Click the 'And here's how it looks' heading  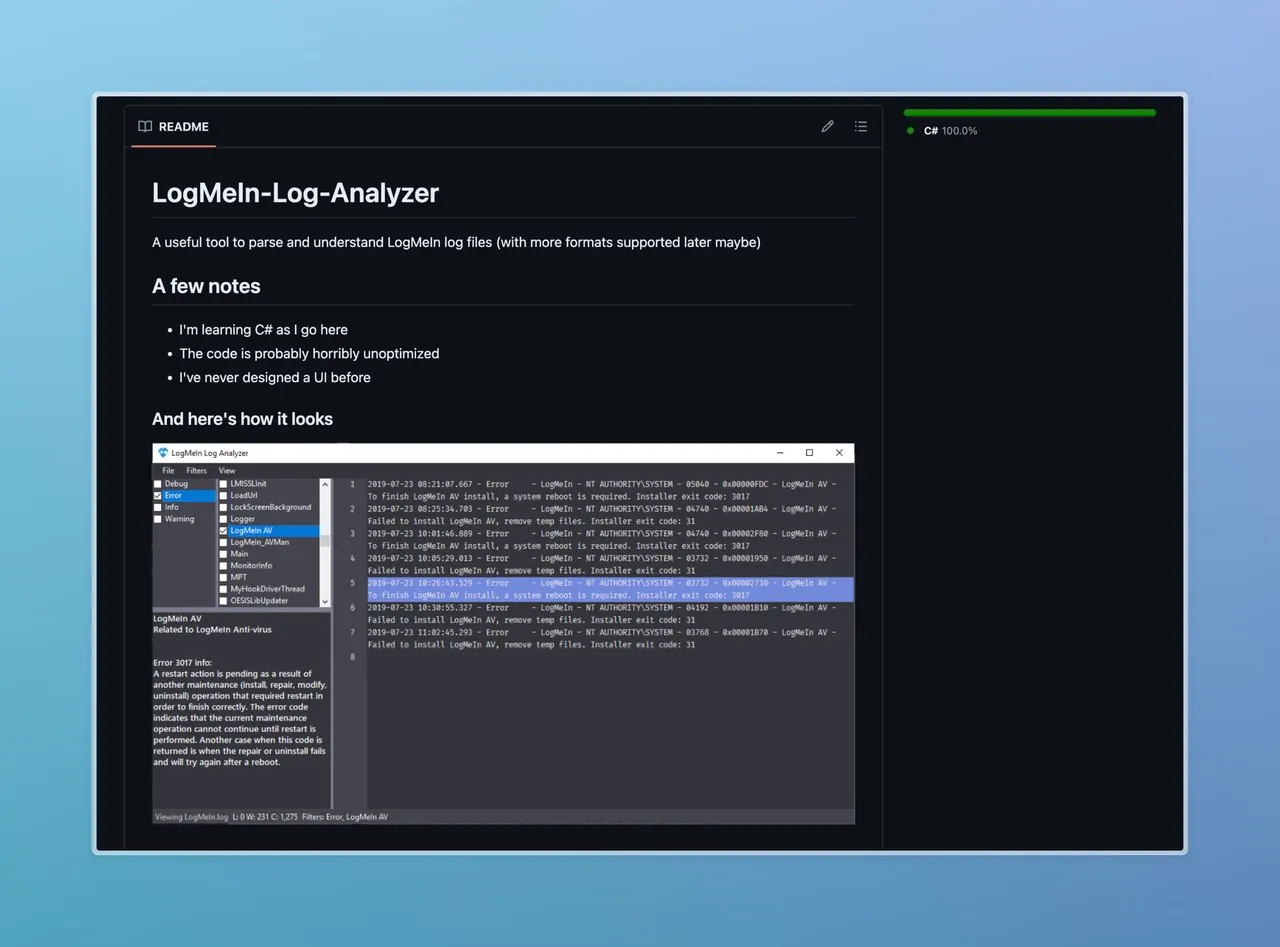pyautogui.click(x=242, y=419)
